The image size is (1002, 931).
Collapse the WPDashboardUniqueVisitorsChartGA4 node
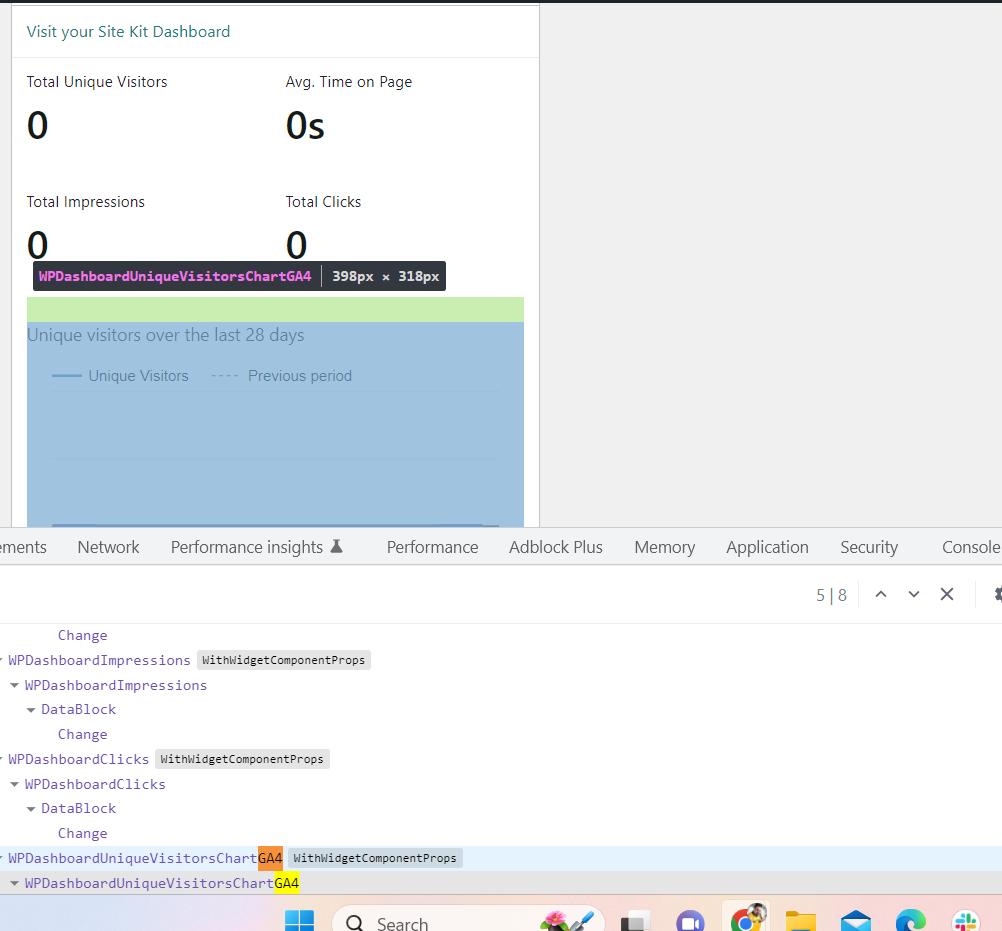pos(14,883)
